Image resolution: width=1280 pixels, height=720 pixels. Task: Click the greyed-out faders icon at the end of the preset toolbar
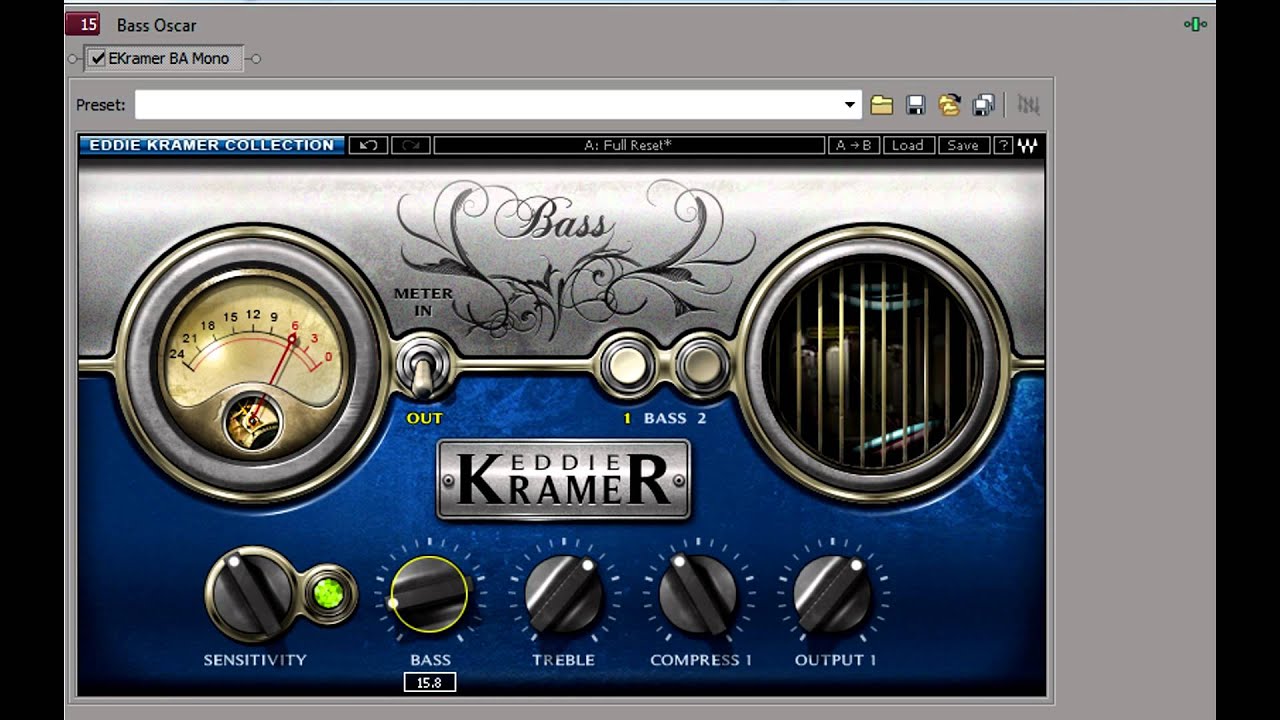(1028, 105)
